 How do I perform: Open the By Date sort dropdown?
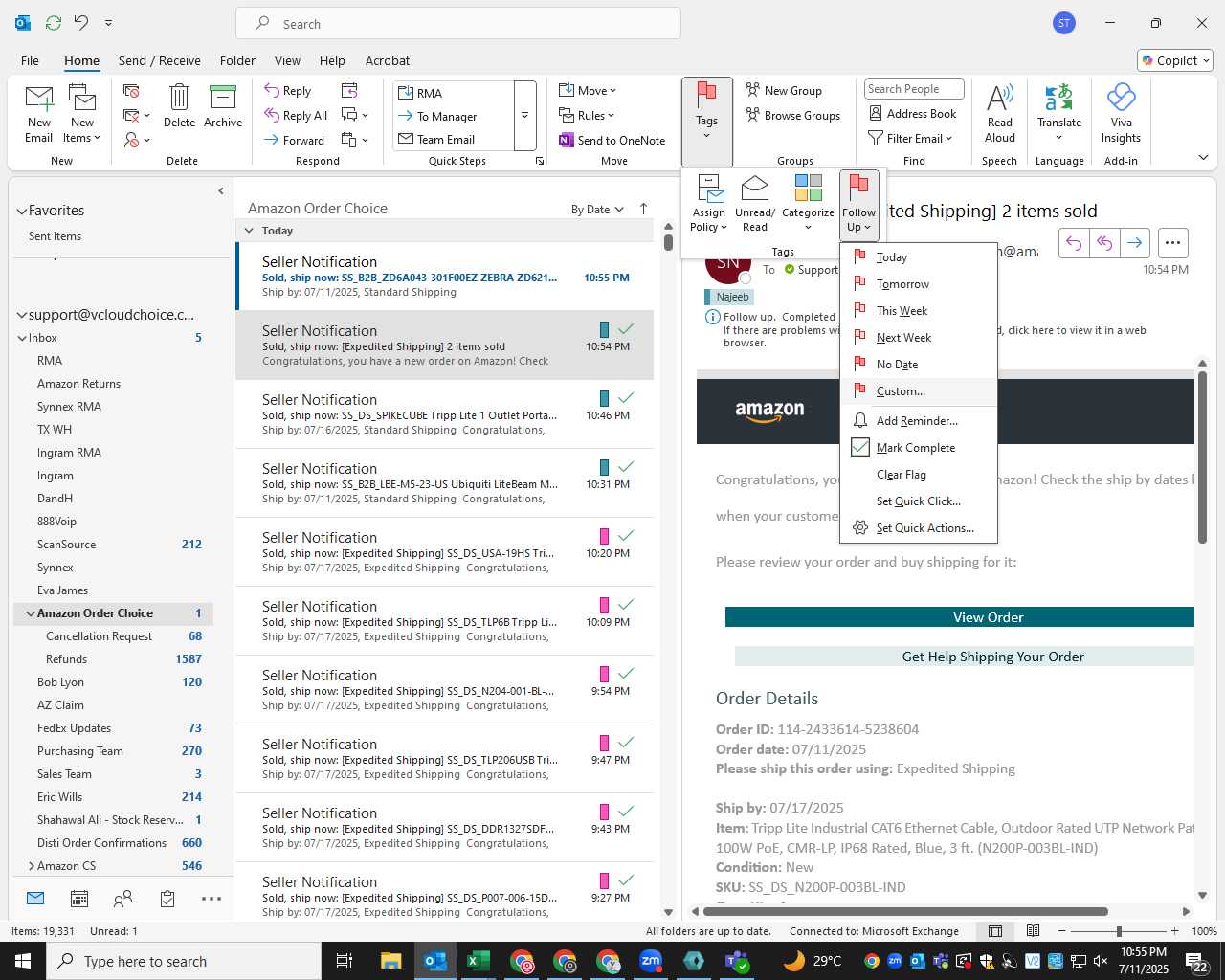click(x=597, y=210)
